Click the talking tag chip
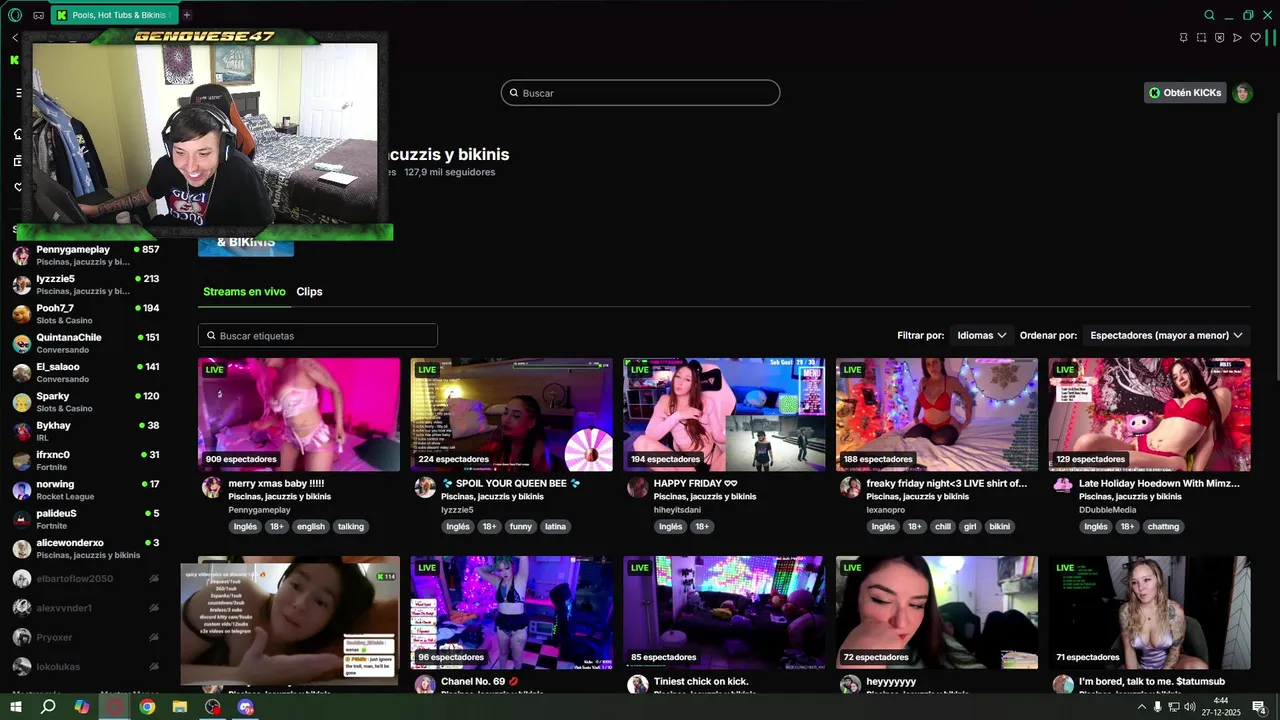Viewport: 1280px width, 720px height. point(351,527)
